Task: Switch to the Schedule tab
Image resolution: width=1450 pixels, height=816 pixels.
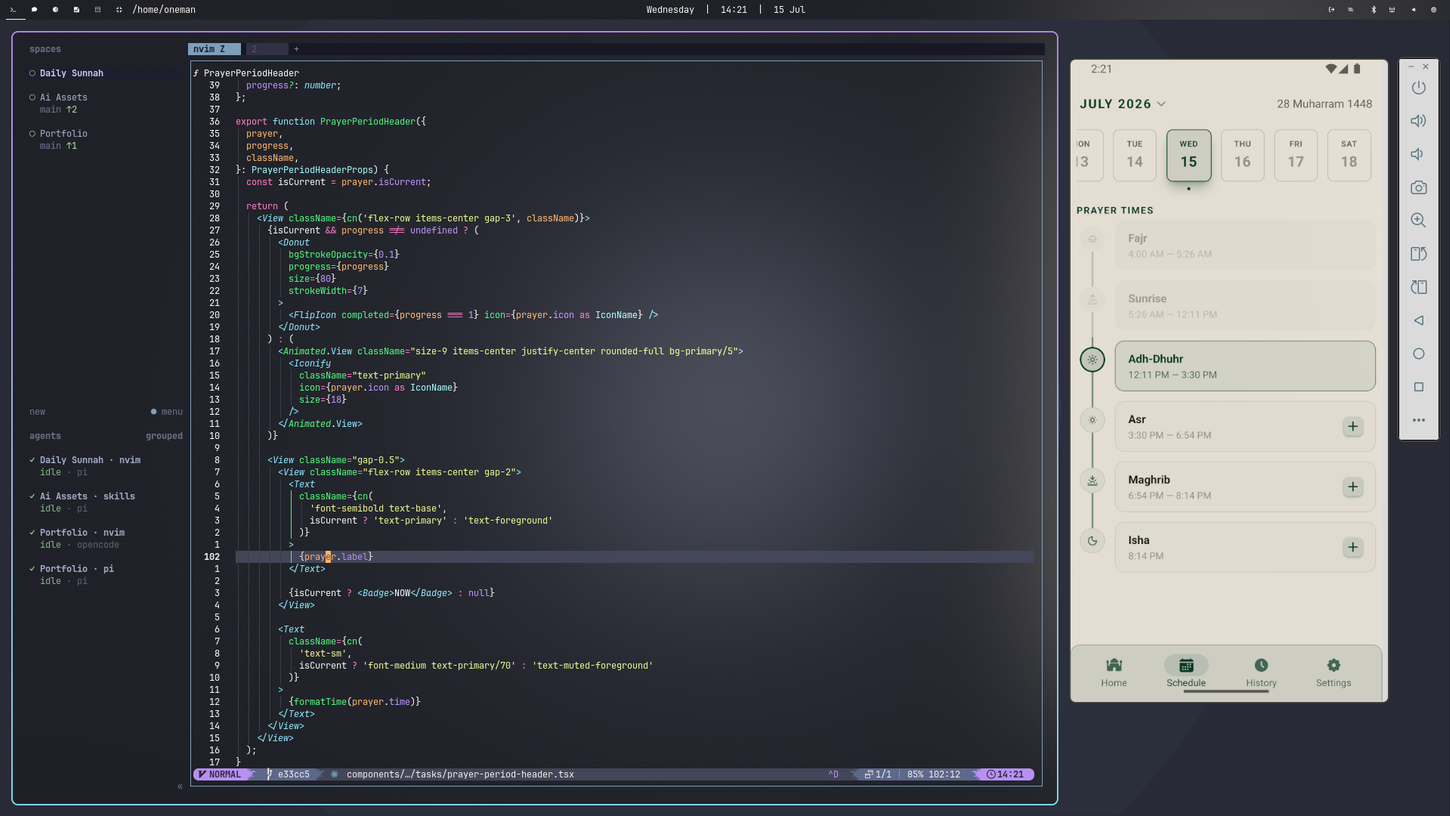Action: pos(1186,672)
